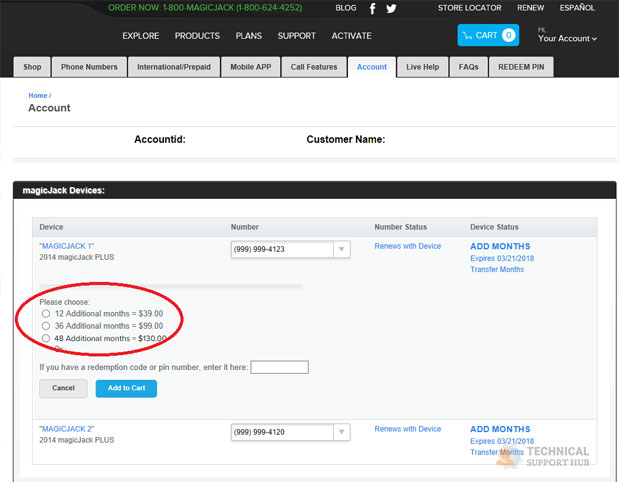The height and width of the screenshot is (482, 619).
Task: Open Call Features tab
Action: pos(314,67)
